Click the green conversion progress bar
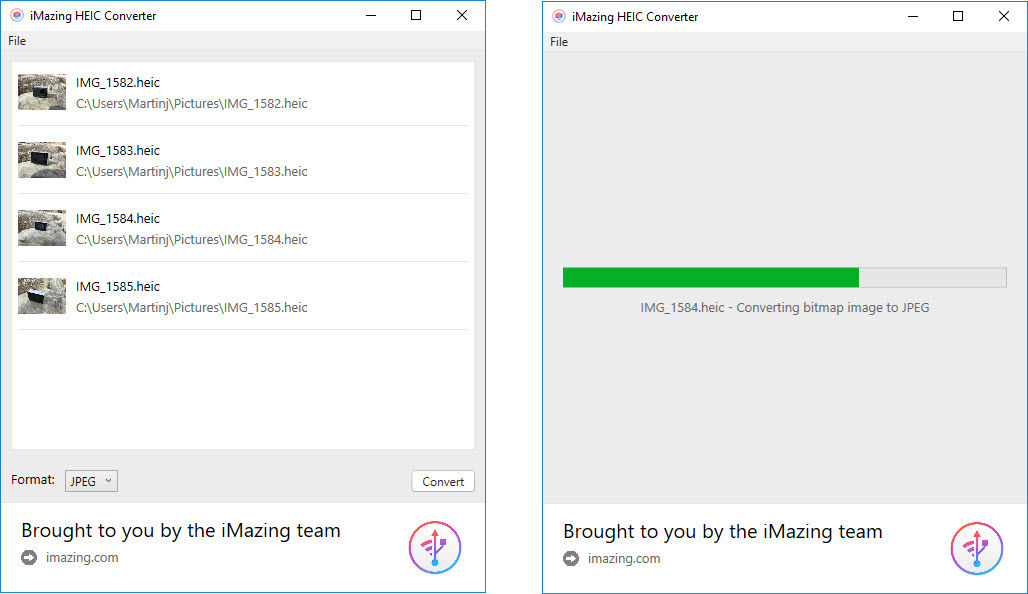 point(785,277)
